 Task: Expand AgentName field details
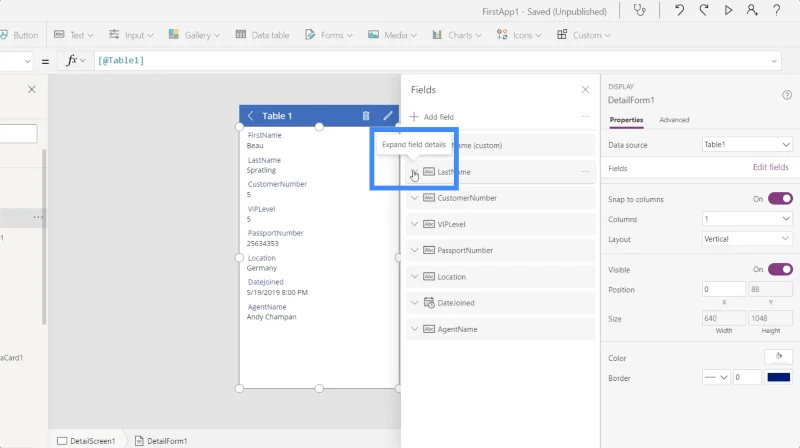[414, 329]
